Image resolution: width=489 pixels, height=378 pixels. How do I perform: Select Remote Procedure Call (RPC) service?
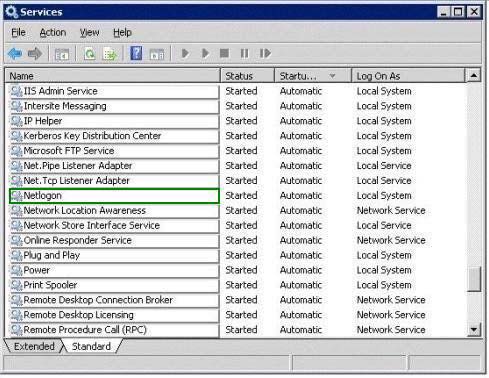pyautogui.click(x=114, y=330)
